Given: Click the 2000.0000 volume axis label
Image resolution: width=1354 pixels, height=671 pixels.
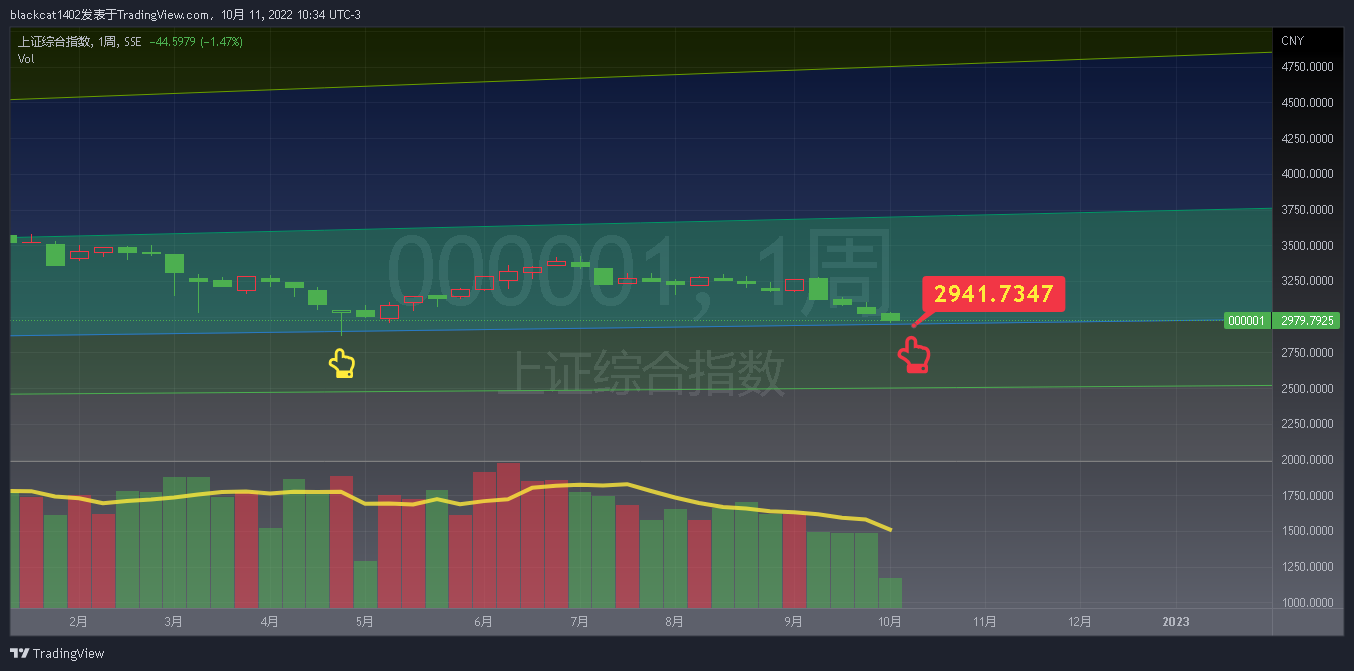Looking at the screenshot, I should (1308, 460).
